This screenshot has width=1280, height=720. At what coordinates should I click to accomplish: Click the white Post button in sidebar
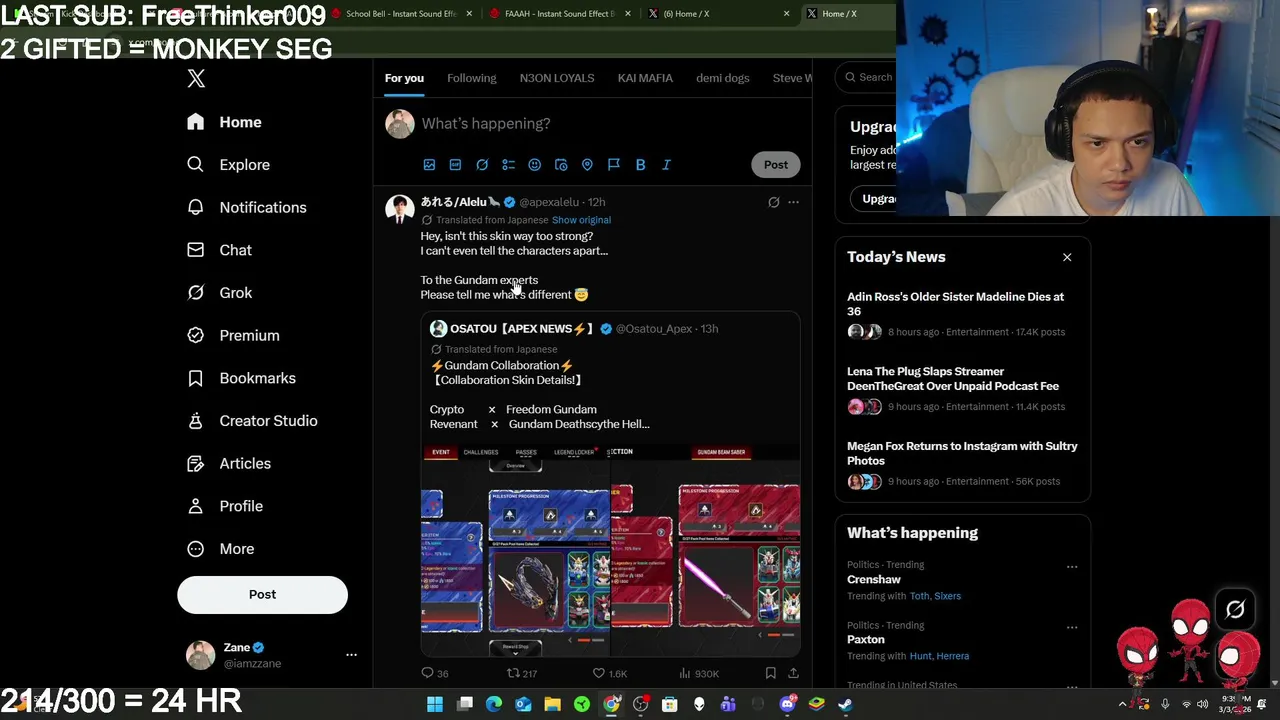click(x=262, y=595)
